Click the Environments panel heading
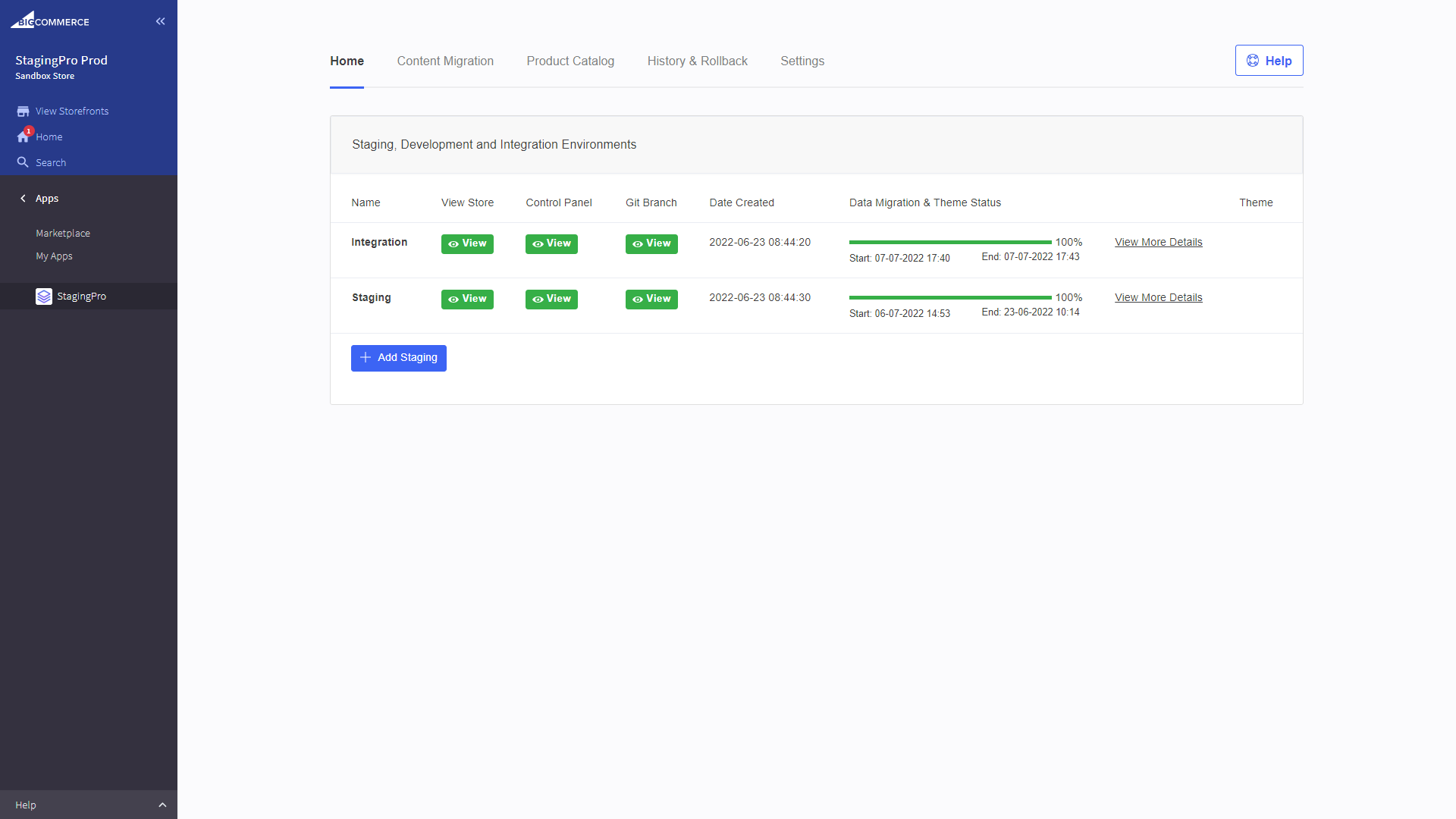 [x=494, y=145]
